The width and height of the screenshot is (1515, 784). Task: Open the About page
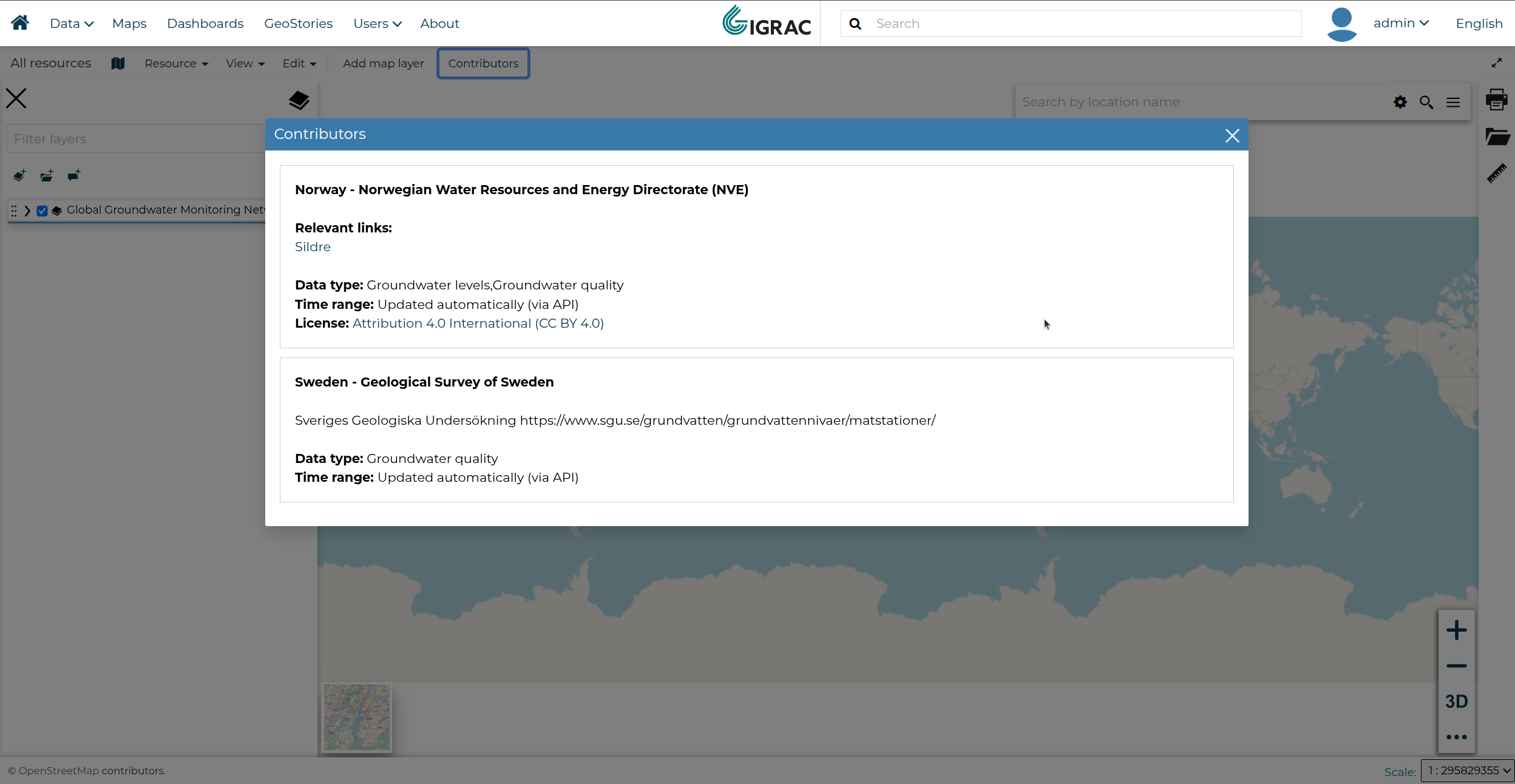point(439,24)
